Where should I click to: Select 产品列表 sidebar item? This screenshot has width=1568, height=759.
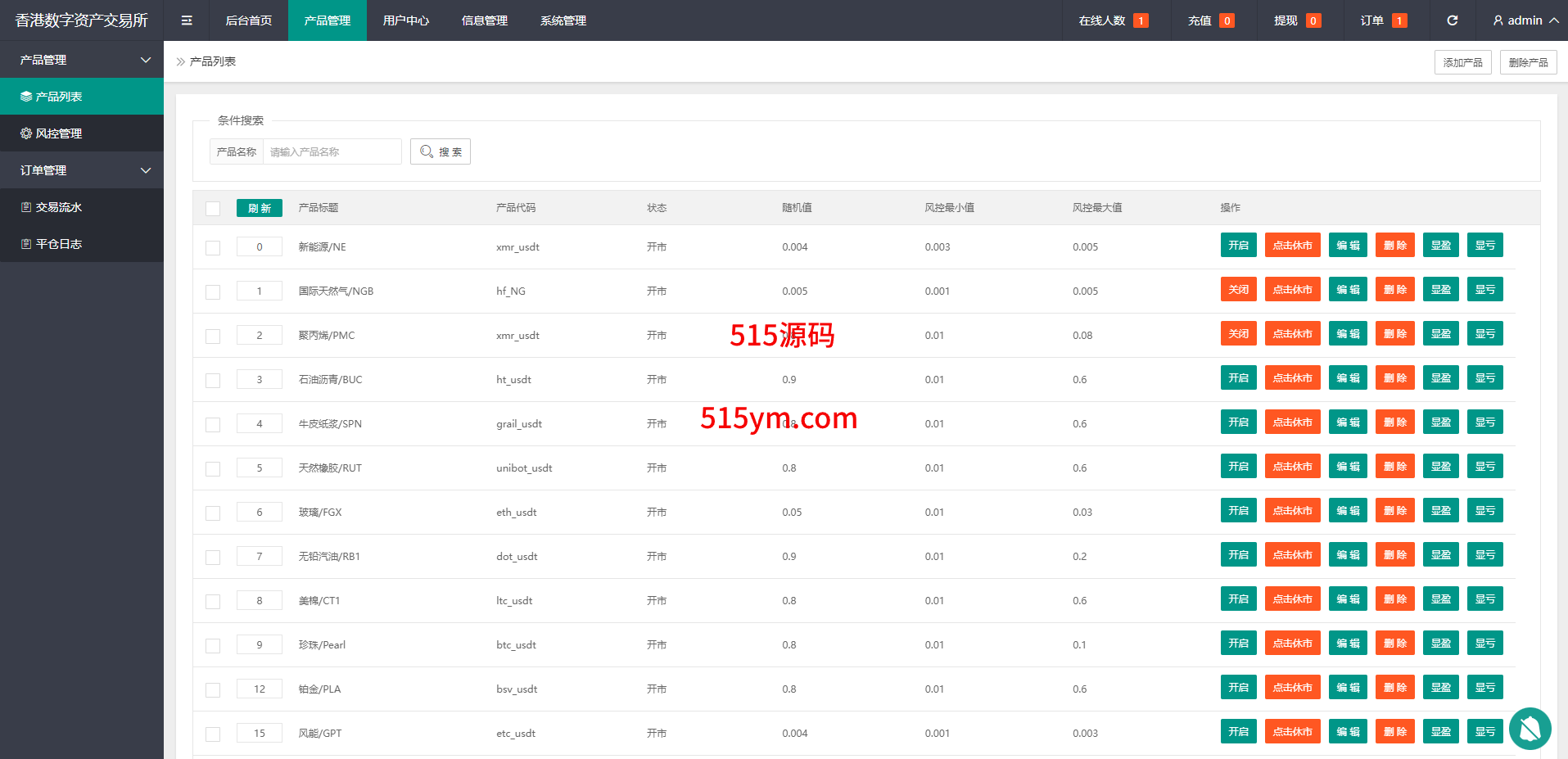pyautogui.click(x=82, y=97)
